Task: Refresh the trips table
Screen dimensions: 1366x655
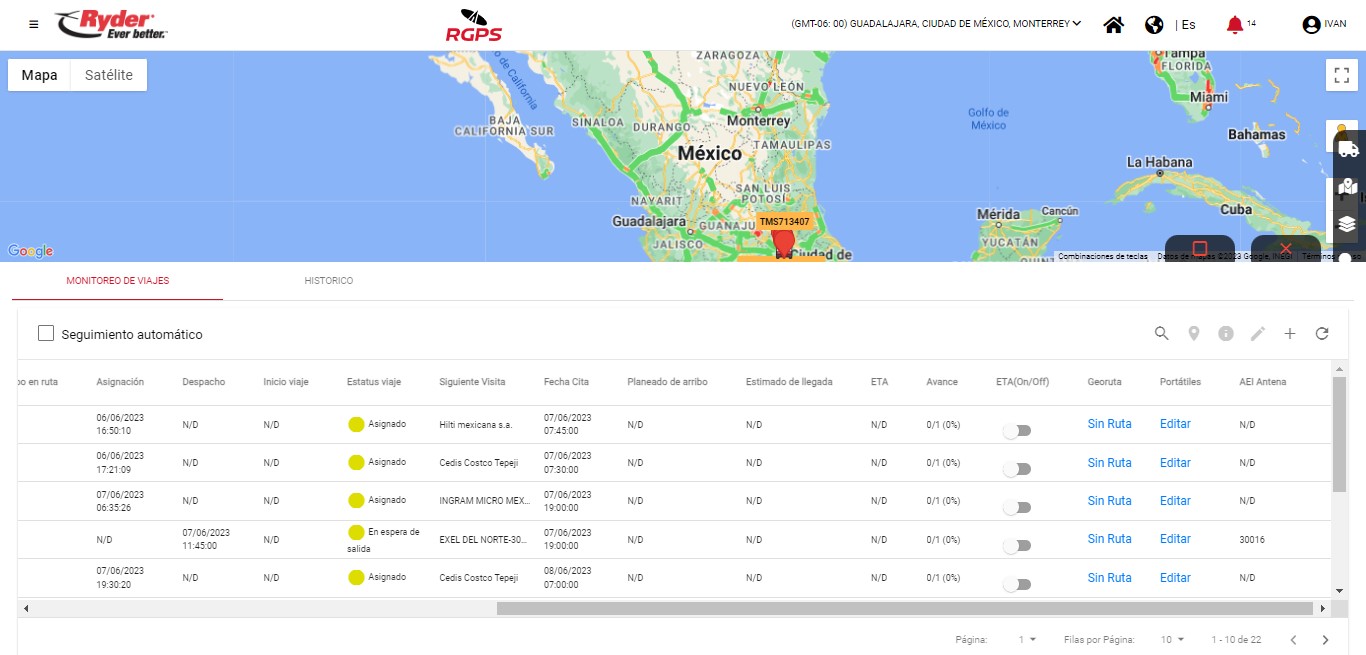Action: point(1321,334)
